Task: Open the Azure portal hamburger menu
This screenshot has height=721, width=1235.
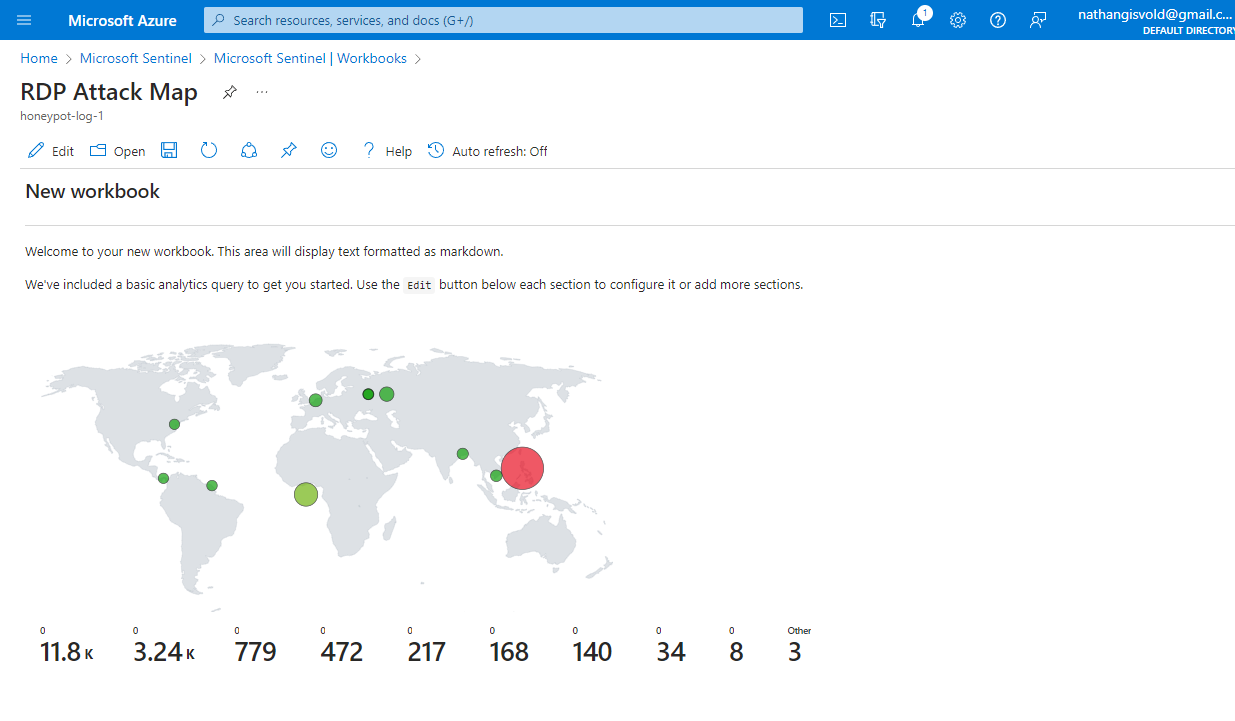Action: pos(24,20)
